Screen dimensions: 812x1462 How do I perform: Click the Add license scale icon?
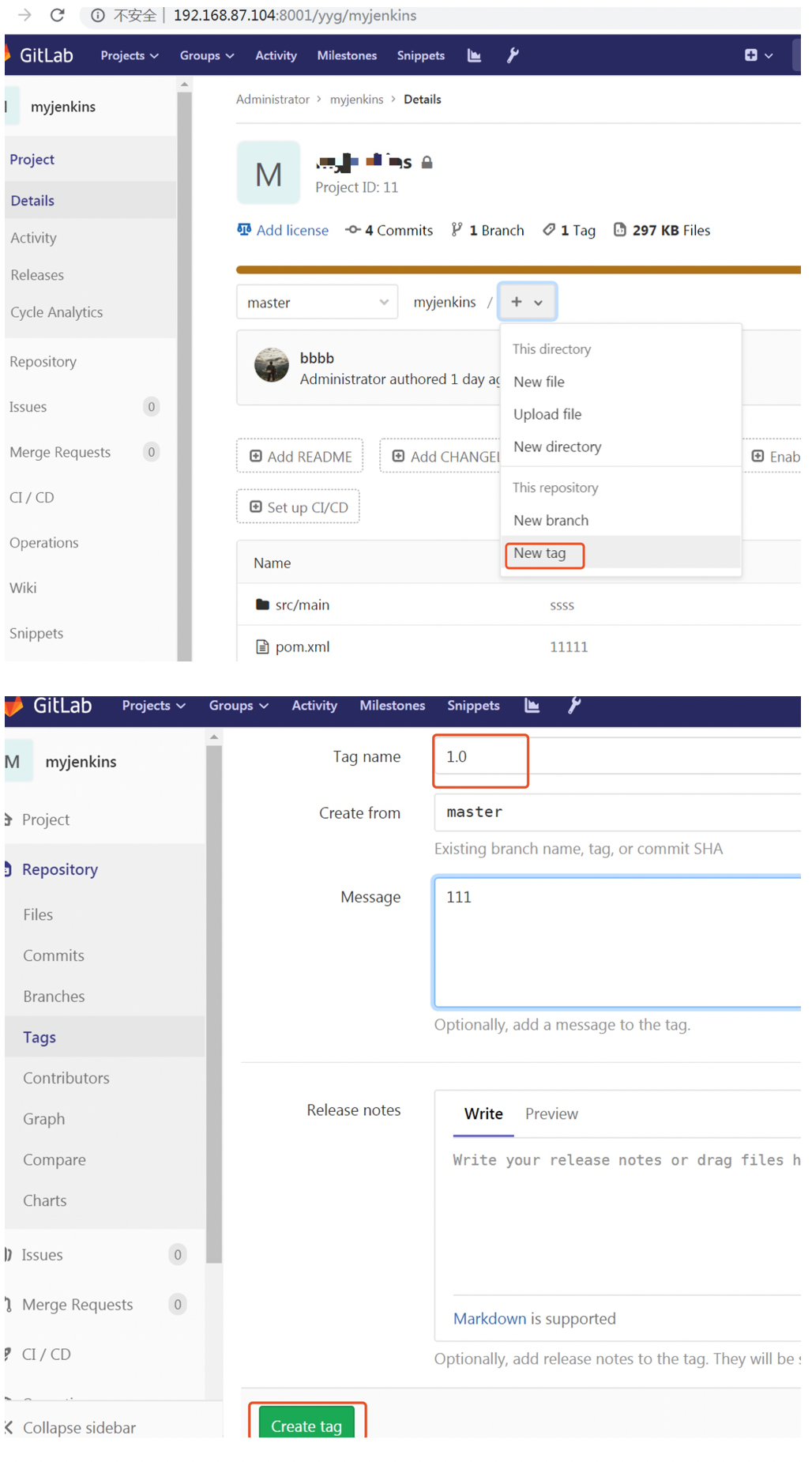(x=244, y=230)
